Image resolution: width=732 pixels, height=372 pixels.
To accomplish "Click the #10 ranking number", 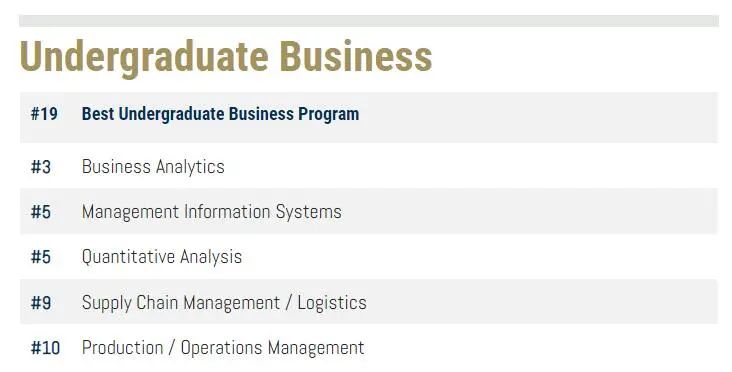I will [x=45, y=348].
